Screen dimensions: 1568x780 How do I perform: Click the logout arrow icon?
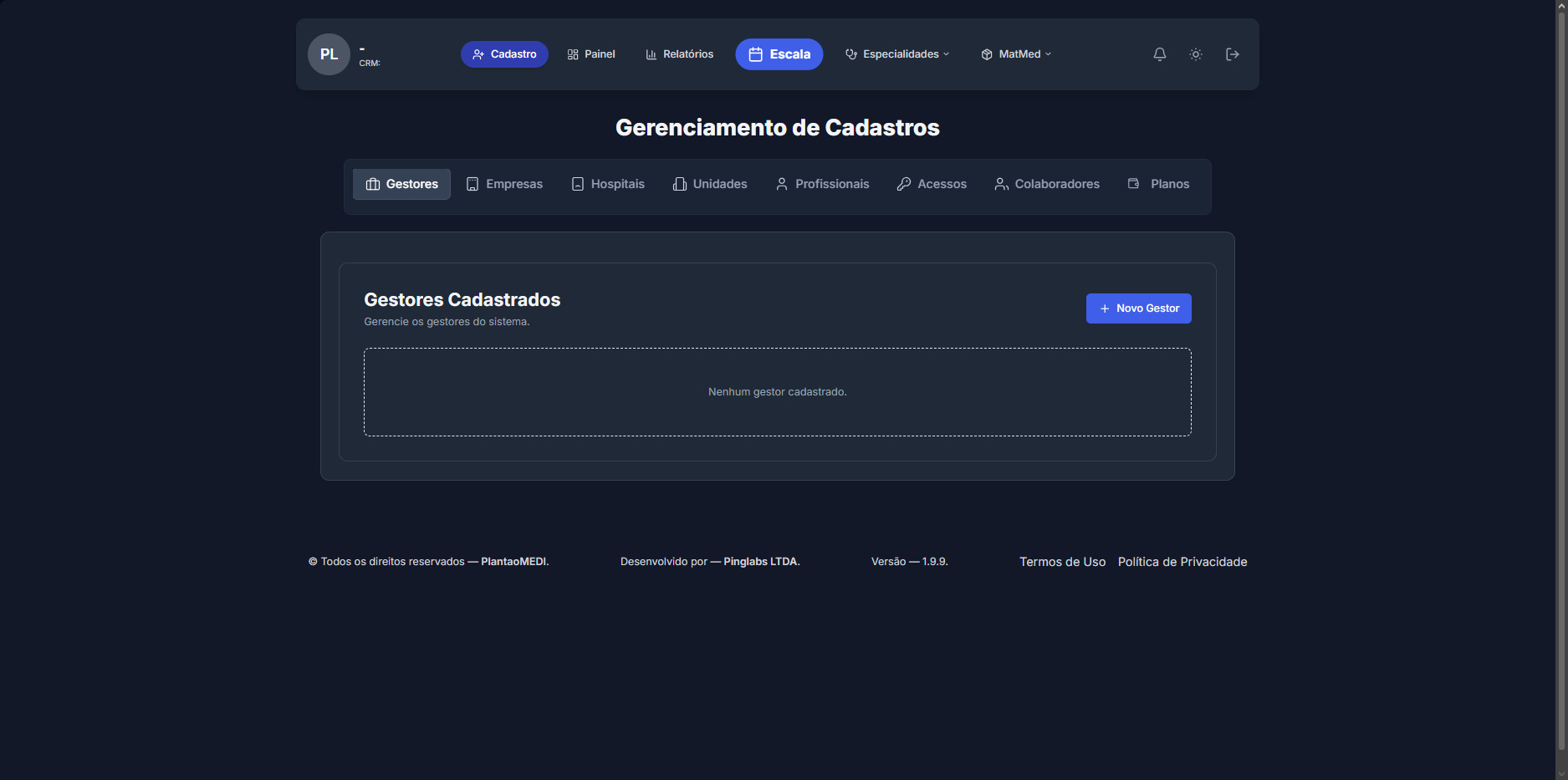click(1232, 54)
